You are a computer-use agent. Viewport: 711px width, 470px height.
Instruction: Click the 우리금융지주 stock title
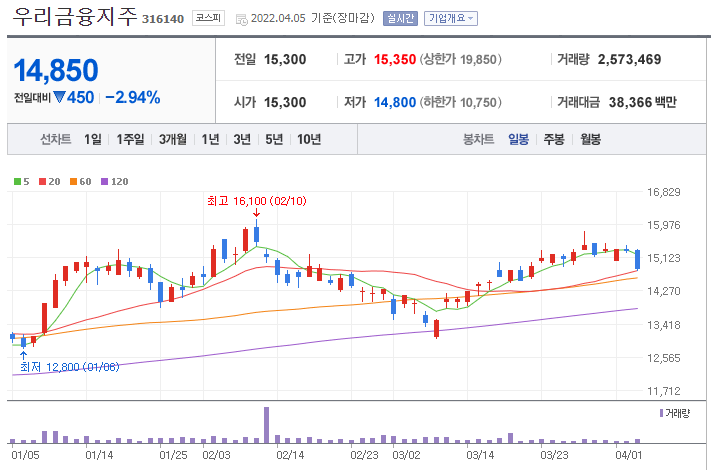pyautogui.click(x=75, y=17)
